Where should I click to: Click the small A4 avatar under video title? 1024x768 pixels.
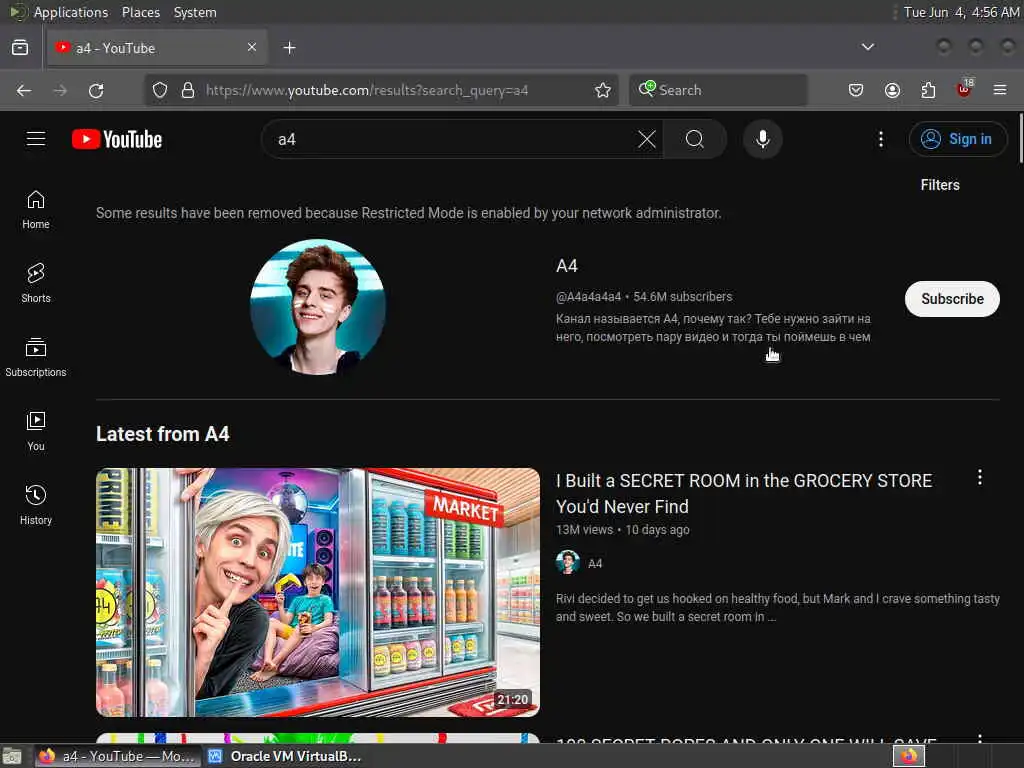tap(568, 562)
